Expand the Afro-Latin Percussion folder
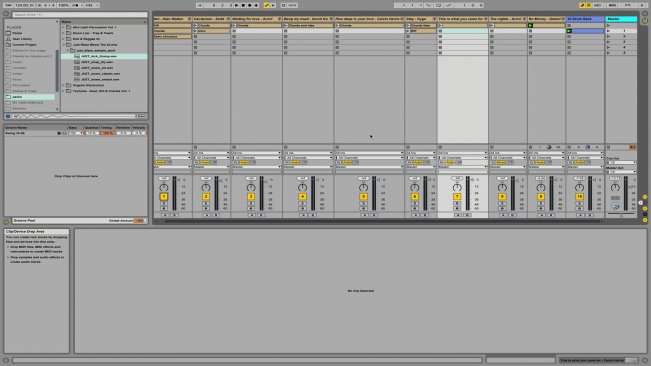 pos(64,27)
